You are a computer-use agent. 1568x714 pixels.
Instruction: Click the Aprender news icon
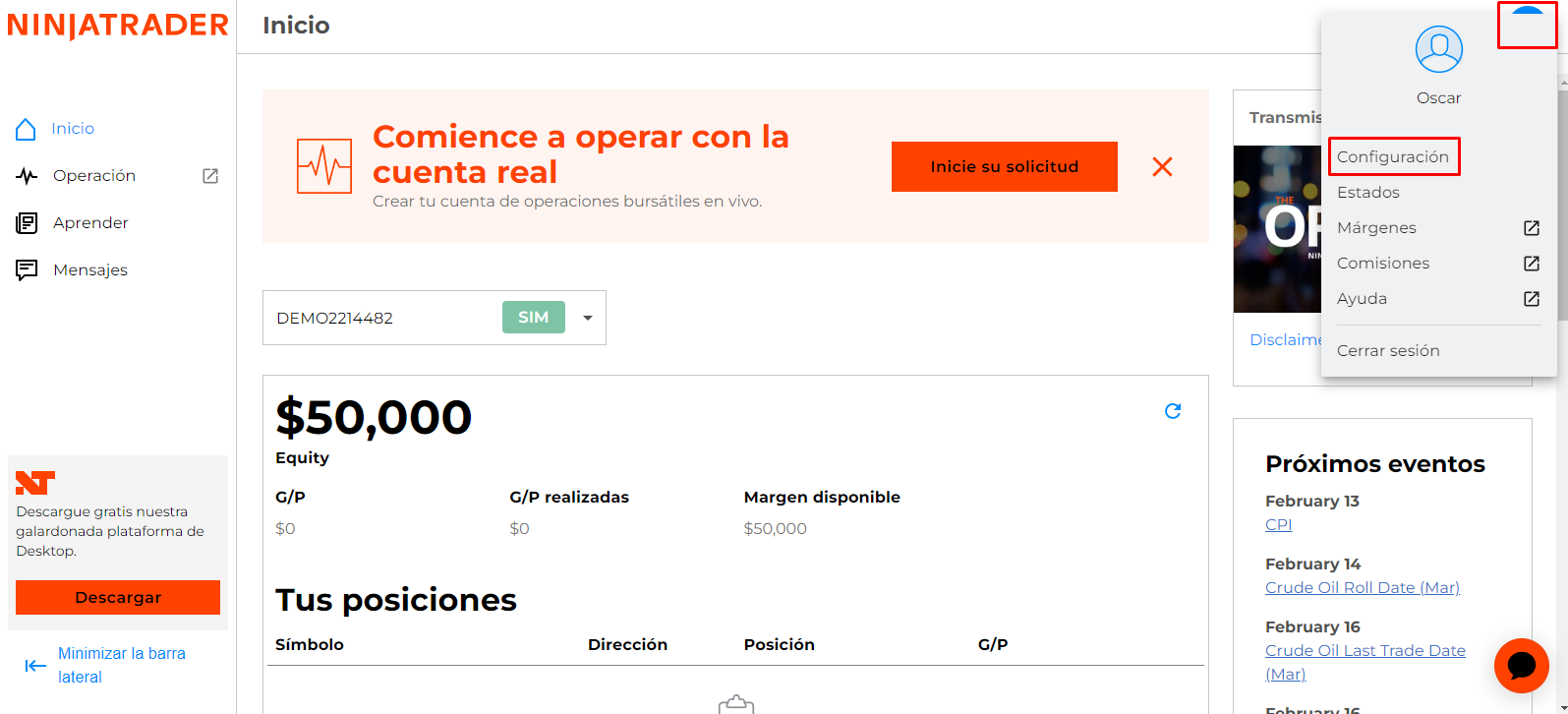pos(27,223)
